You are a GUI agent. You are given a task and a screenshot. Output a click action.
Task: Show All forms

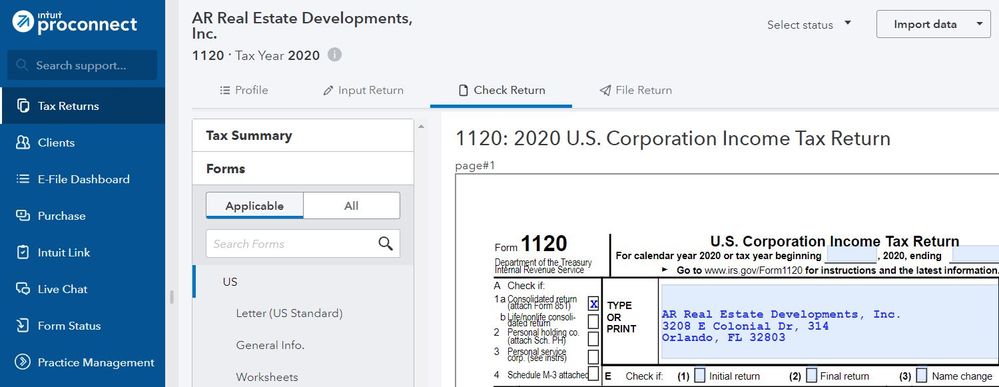[x=352, y=205]
